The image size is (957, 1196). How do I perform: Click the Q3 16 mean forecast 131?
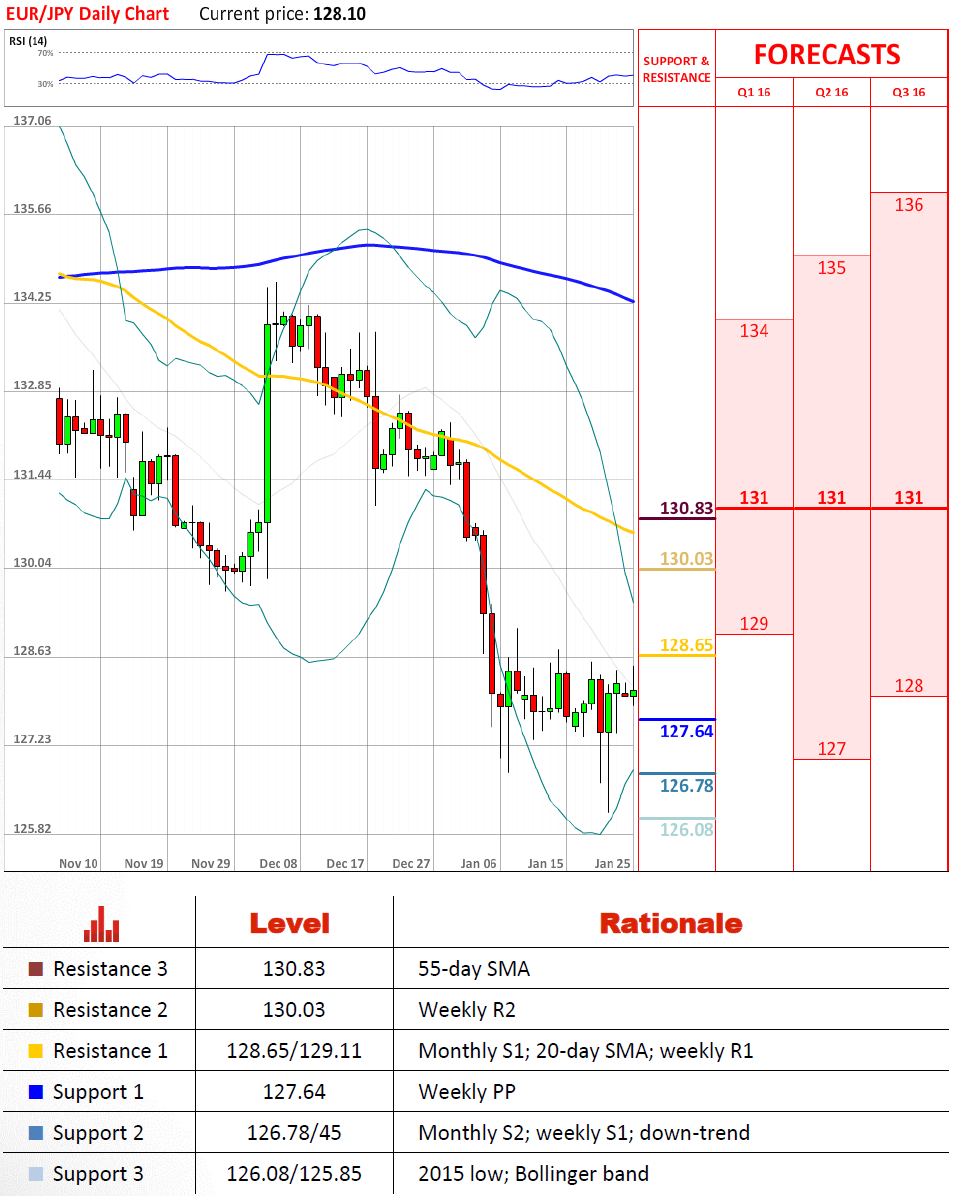909,498
